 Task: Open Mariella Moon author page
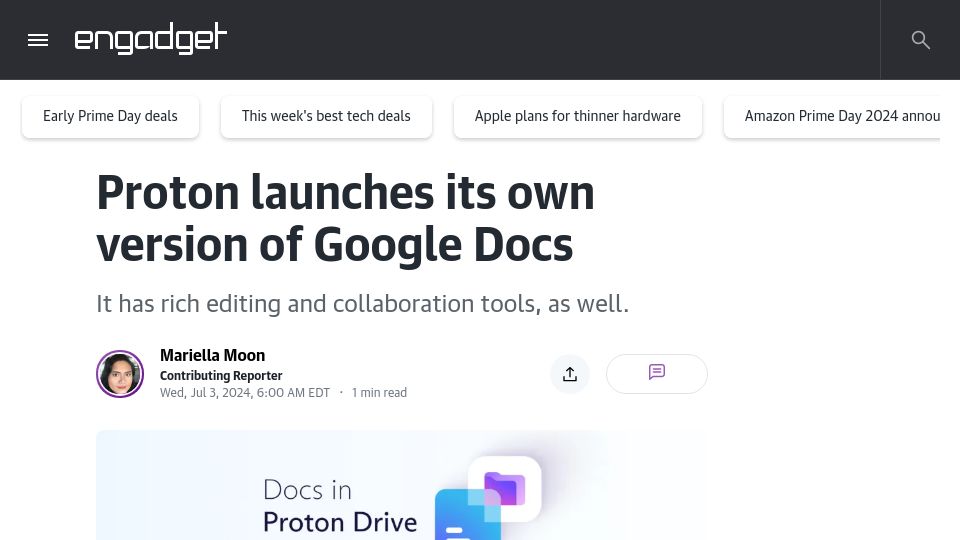click(x=212, y=355)
